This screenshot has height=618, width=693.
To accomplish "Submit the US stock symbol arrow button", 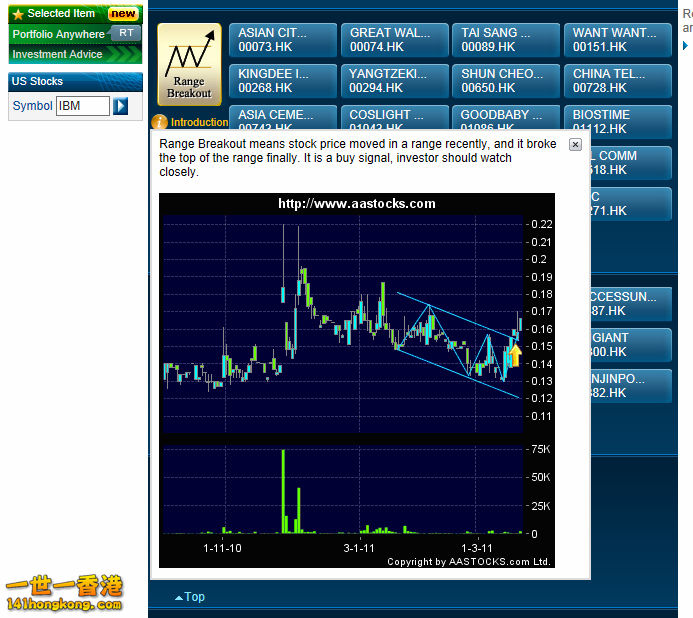I will (121, 106).
